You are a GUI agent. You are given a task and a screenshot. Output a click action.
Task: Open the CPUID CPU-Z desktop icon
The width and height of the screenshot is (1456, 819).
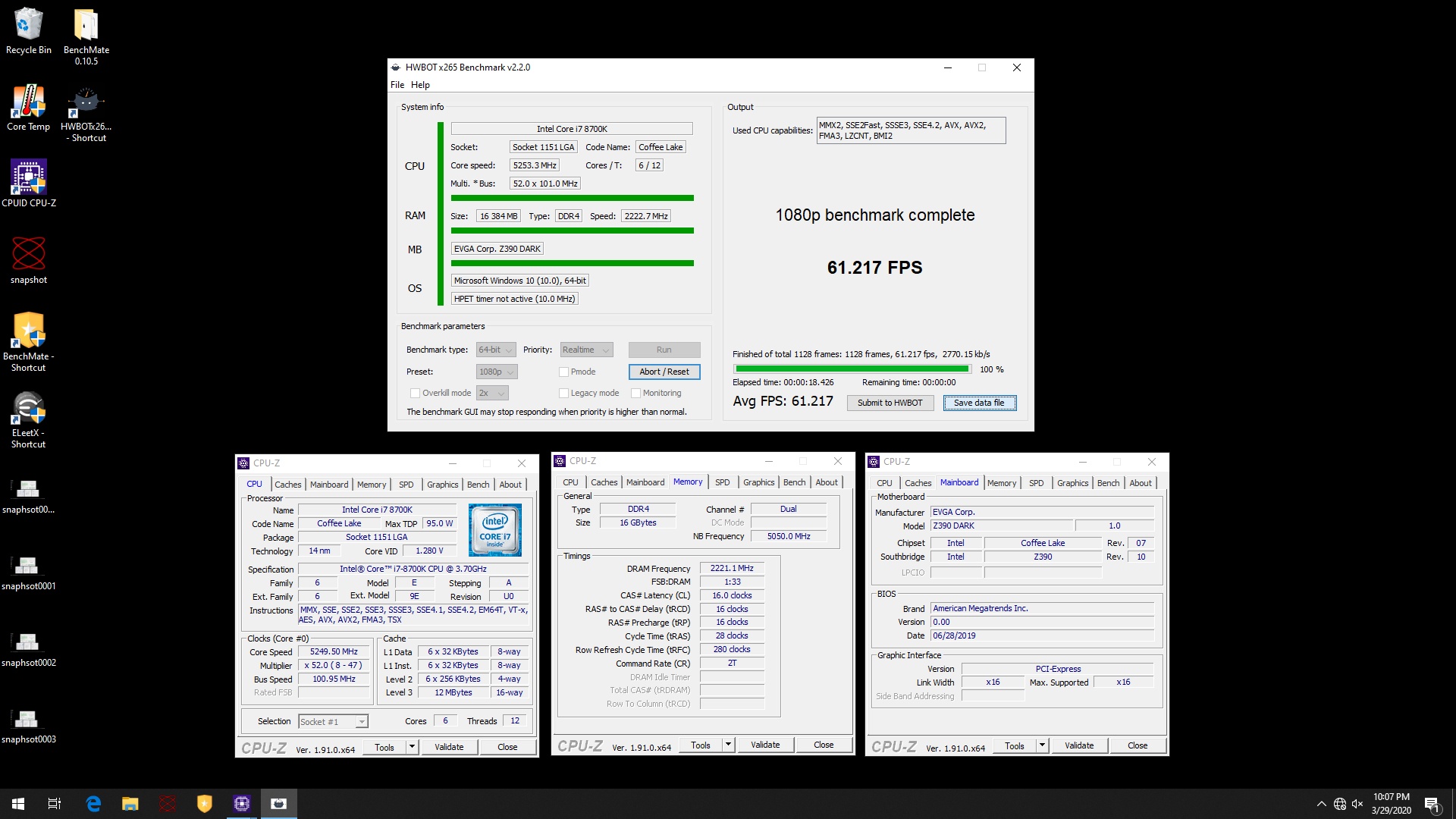(x=29, y=183)
